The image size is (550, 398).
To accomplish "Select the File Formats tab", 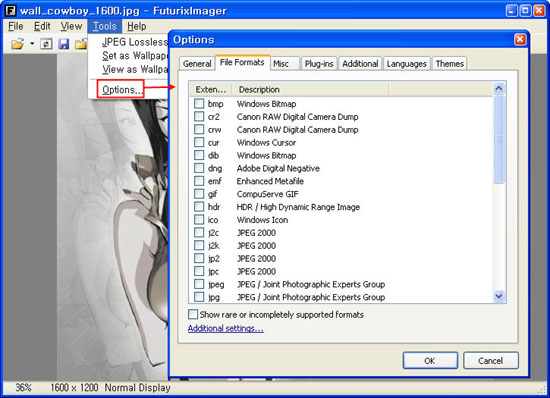I will coord(242,62).
